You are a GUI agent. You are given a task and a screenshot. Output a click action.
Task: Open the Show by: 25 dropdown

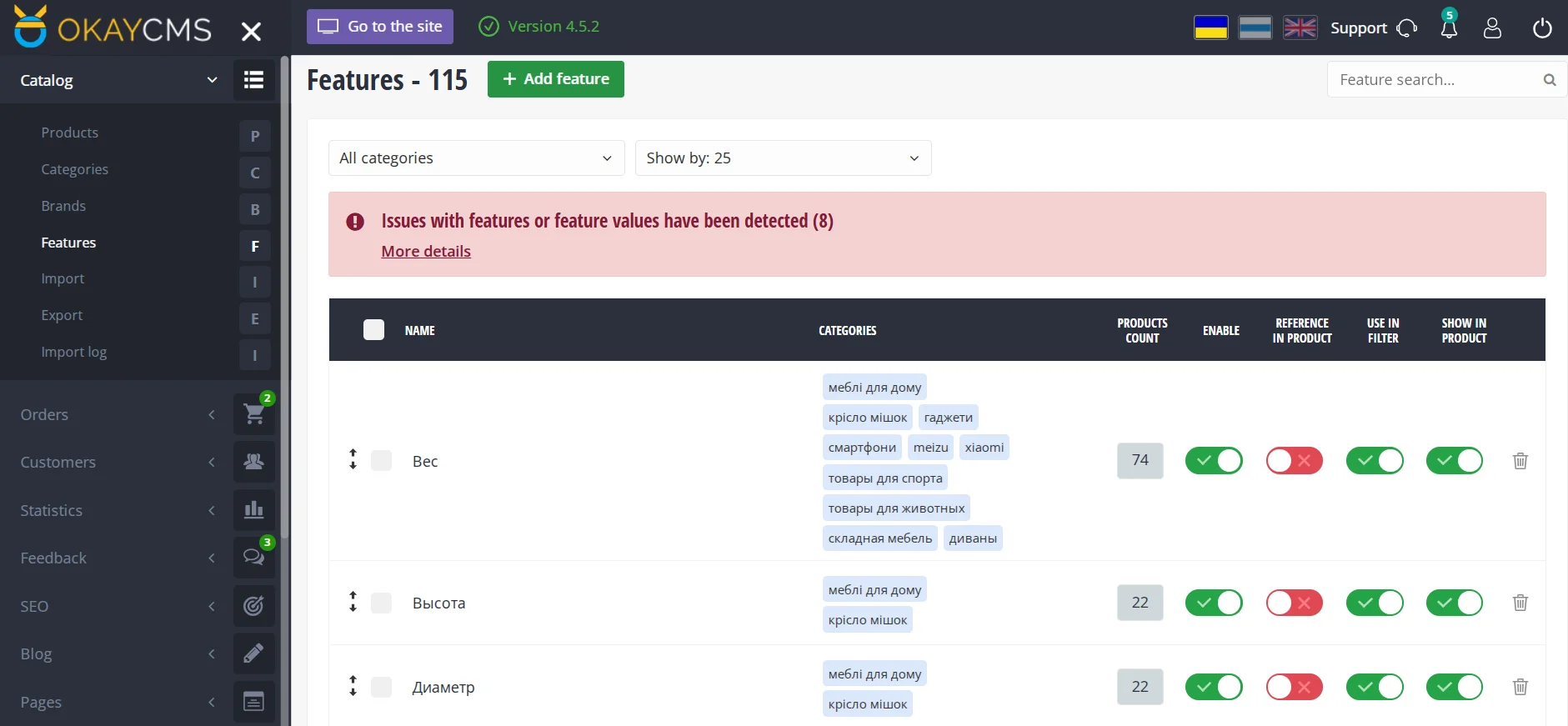[x=783, y=158]
